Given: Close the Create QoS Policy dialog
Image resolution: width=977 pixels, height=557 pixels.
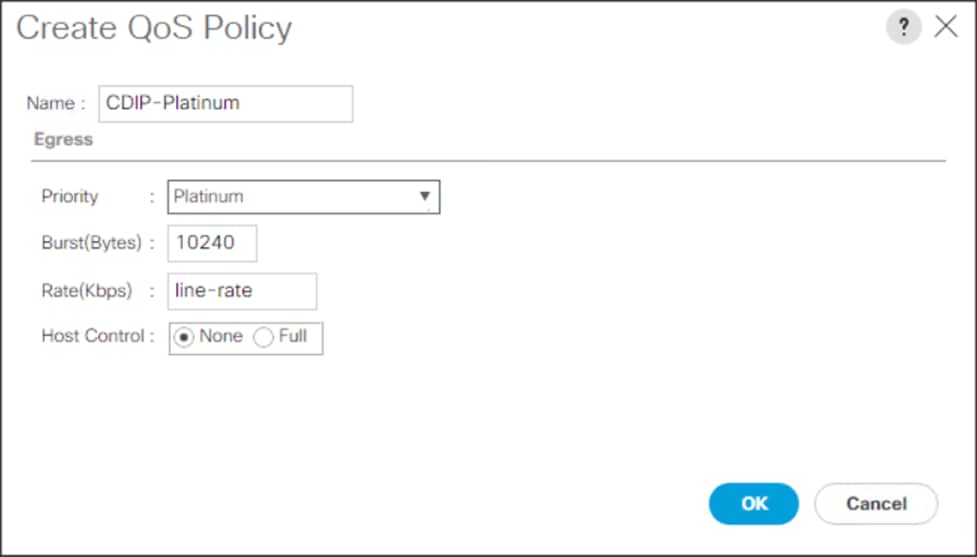Looking at the screenshot, I should click(946, 28).
